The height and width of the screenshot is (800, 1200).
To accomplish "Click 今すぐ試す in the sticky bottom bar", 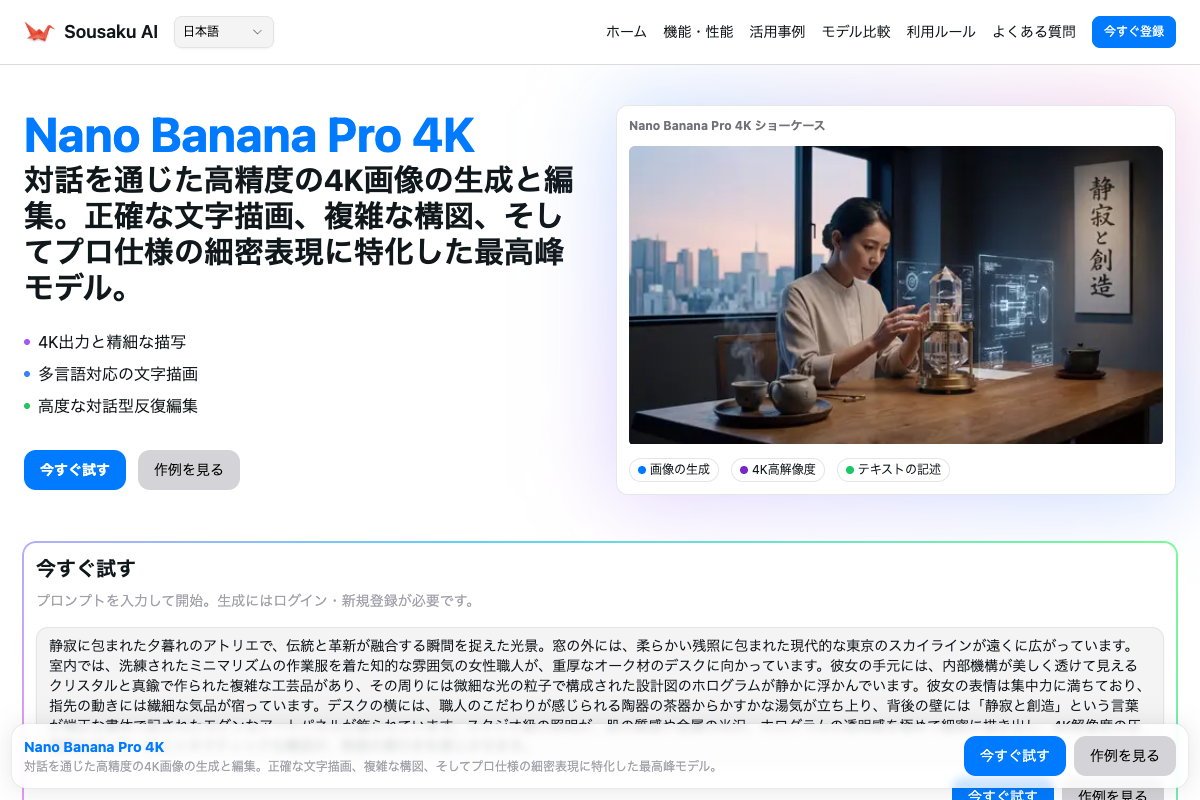I will click(x=1015, y=756).
